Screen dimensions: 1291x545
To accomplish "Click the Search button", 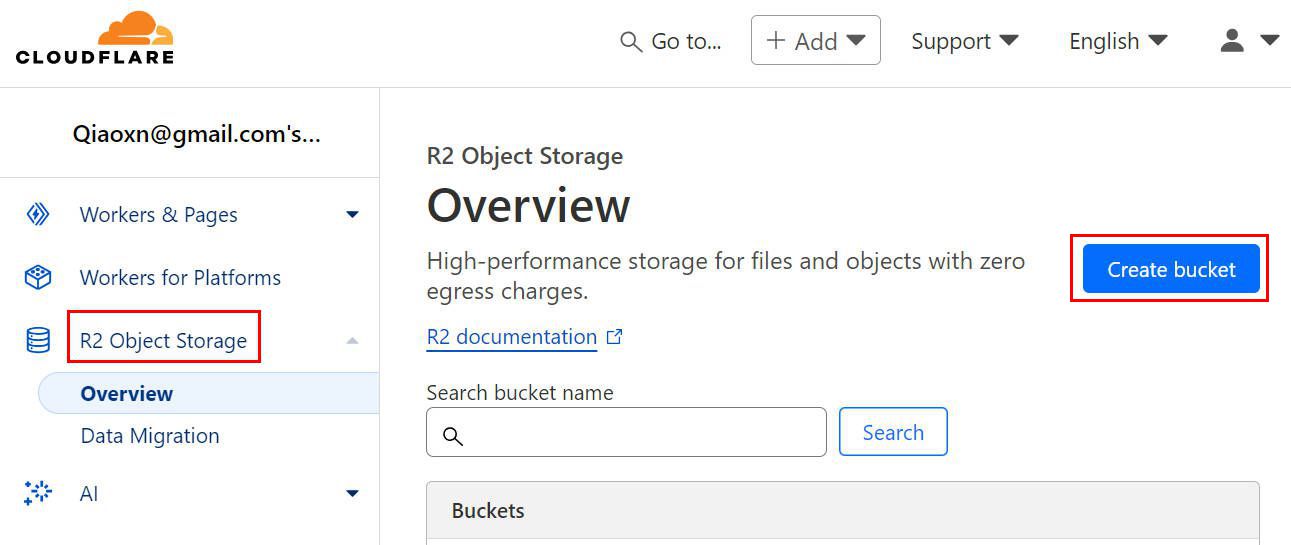I will [x=893, y=432].
